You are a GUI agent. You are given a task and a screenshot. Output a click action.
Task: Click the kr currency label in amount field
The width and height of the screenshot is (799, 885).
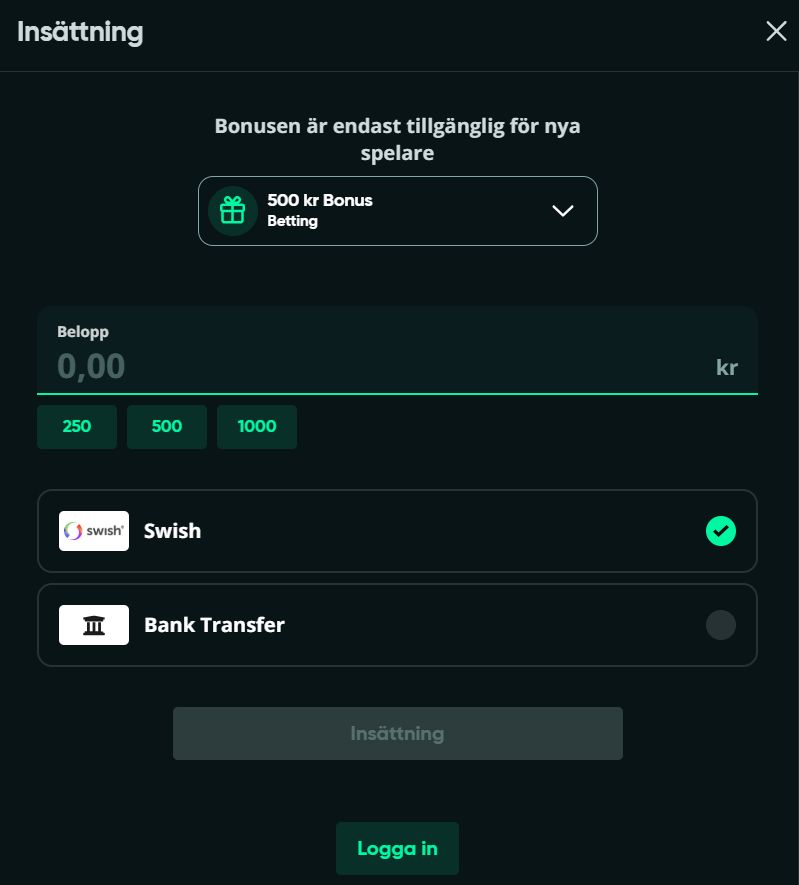(727, 367)
